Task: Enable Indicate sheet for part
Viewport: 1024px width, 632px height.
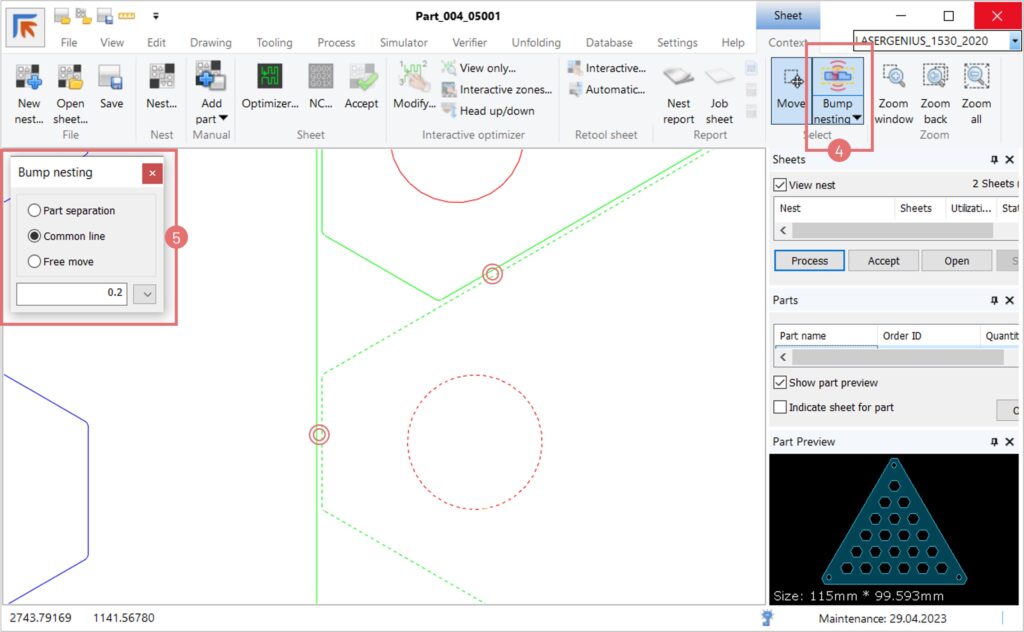Action: click(x=780, y=408)
